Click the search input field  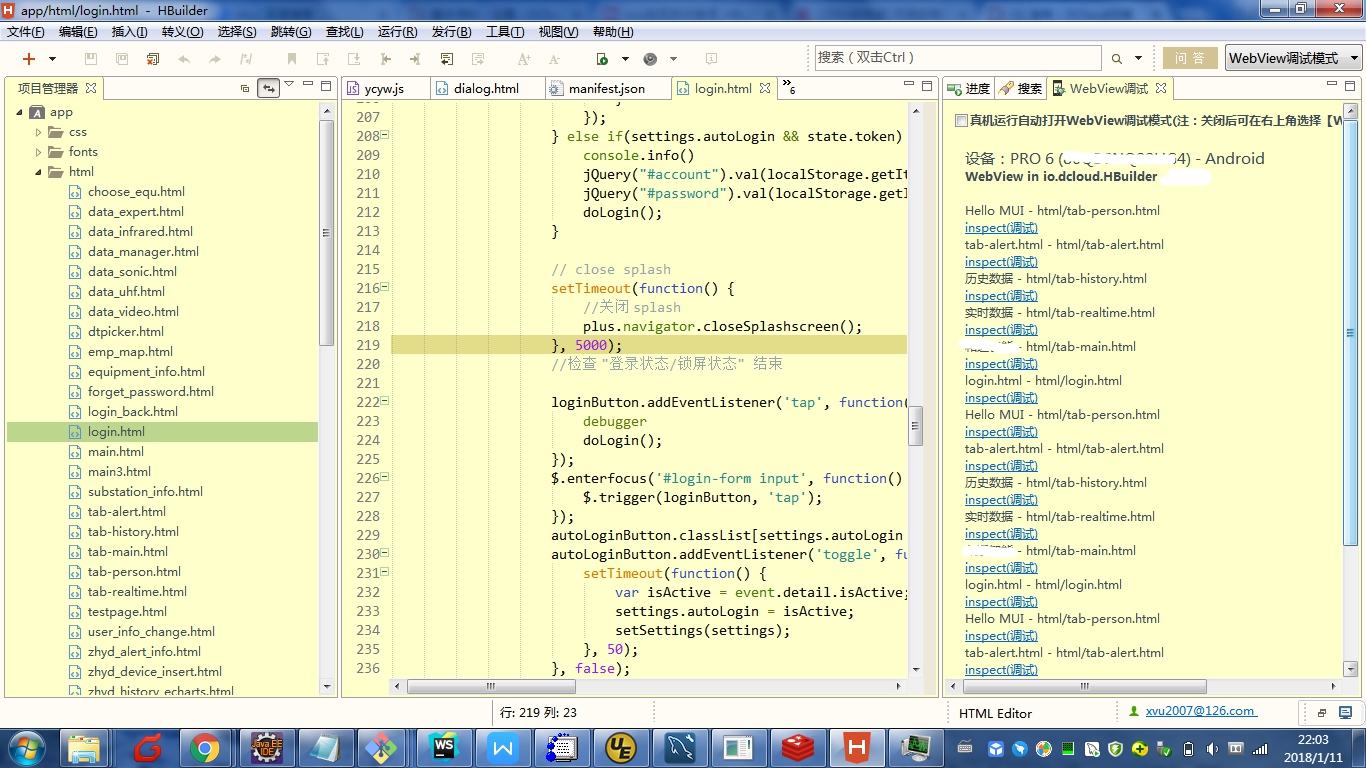click(957, 58)
